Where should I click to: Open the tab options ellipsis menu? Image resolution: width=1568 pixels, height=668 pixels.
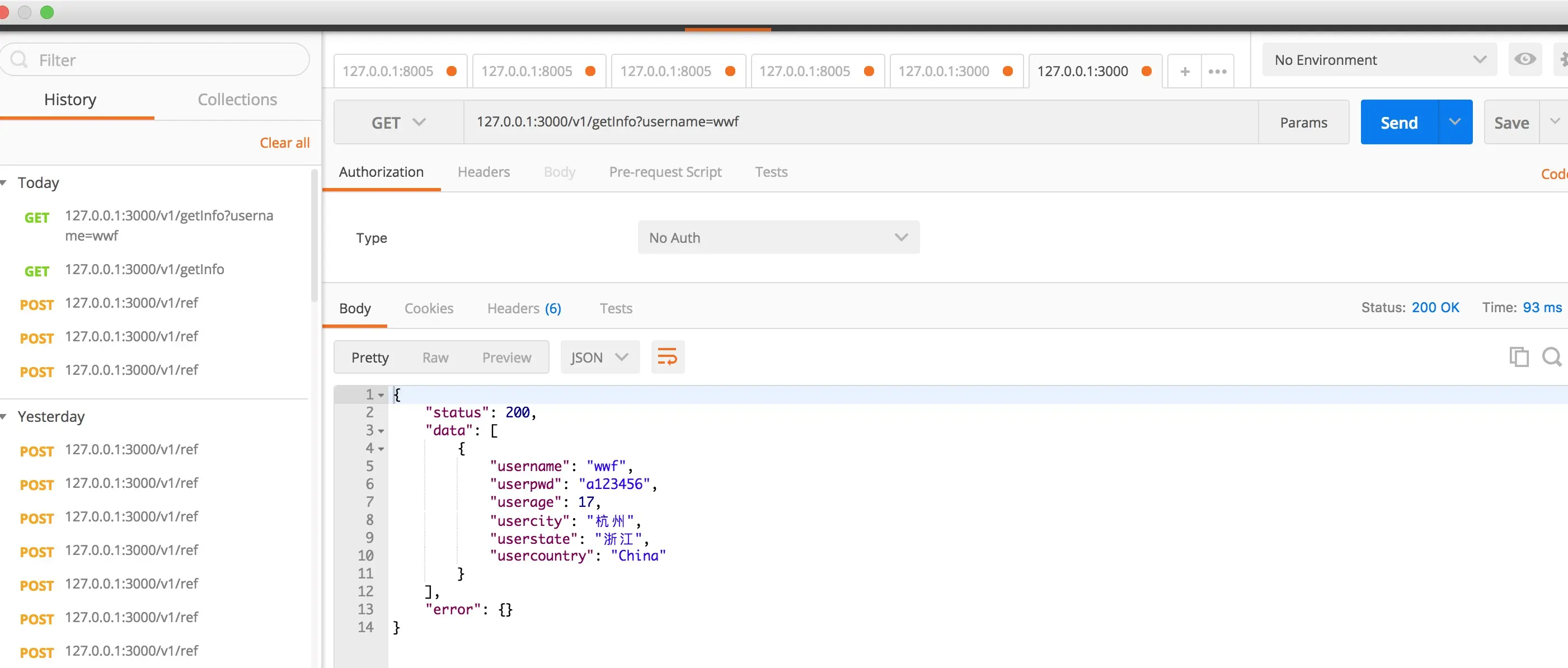pos(1217,72)
